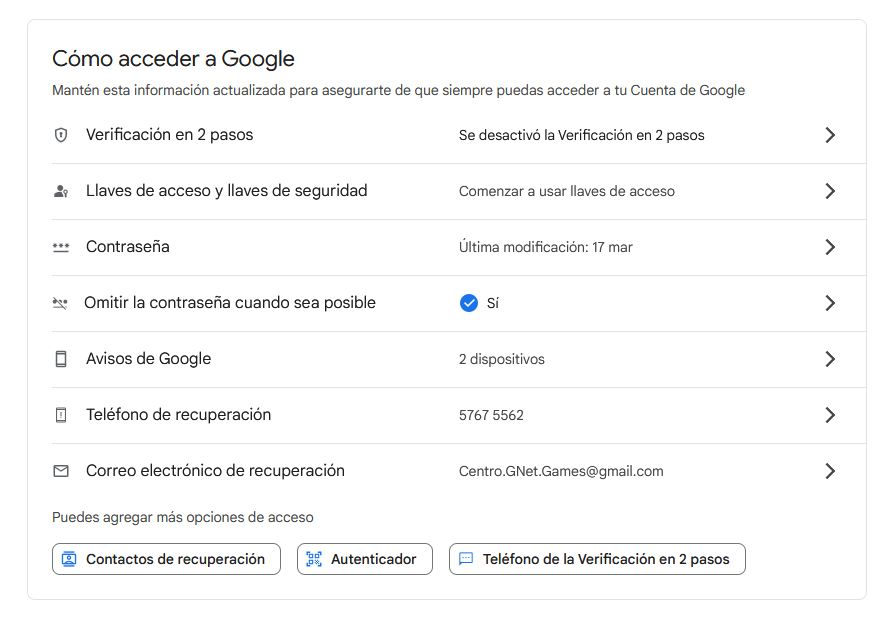Select the Avisos de Google row label
Viewport: 890px width, 617px height.
click(x=148, y=359)
